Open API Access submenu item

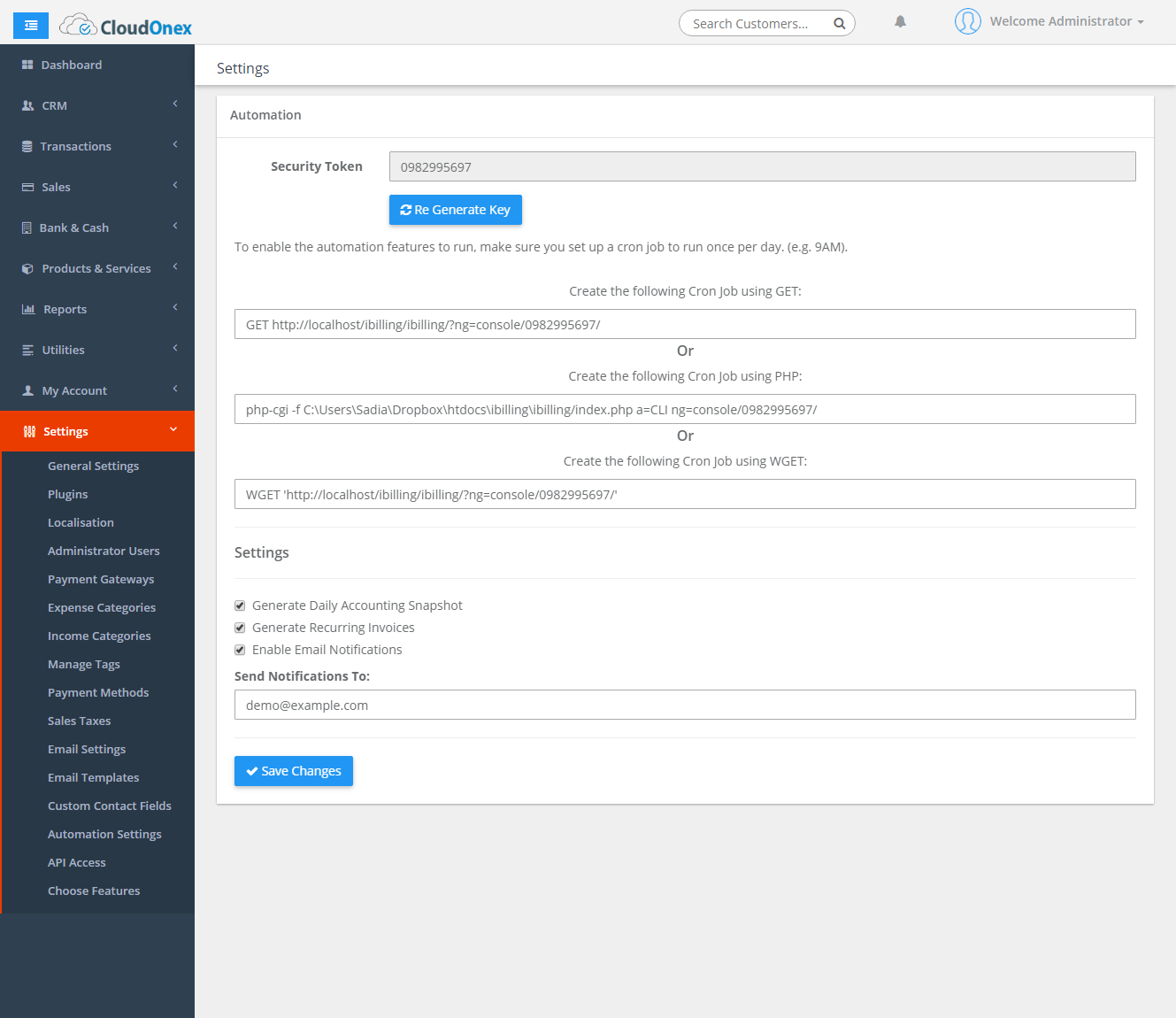tap(77, 862)
